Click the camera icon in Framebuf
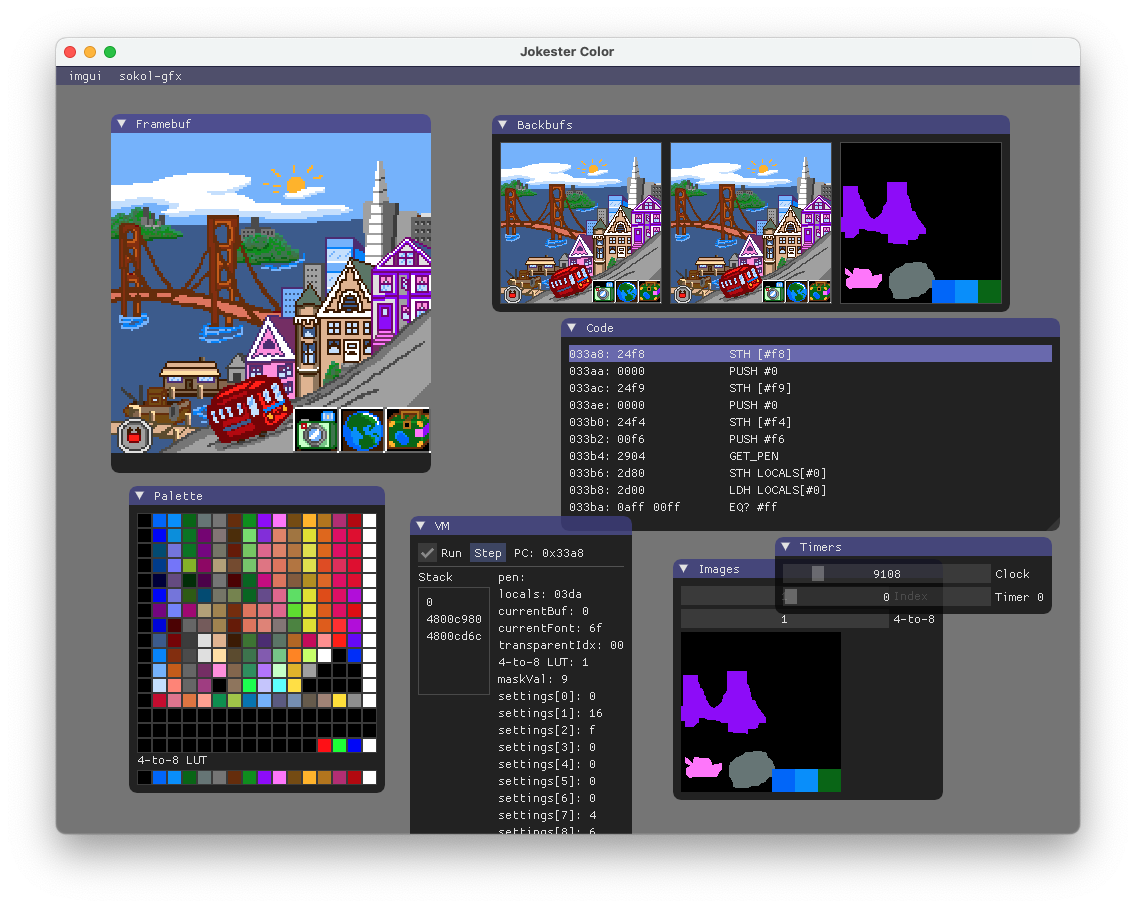 [316, 430]
